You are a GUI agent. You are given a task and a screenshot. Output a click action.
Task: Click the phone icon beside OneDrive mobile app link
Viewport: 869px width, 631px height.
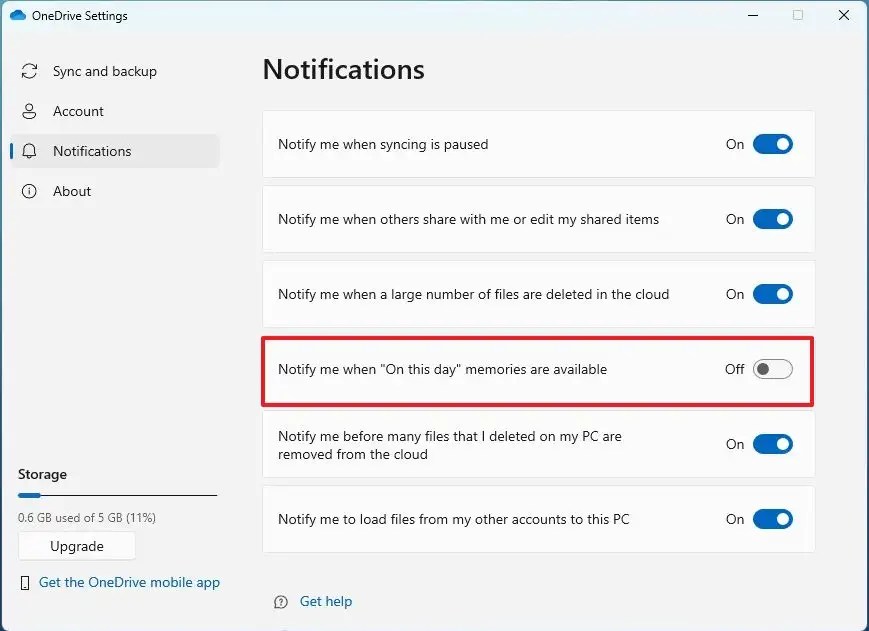coord(27,582)
